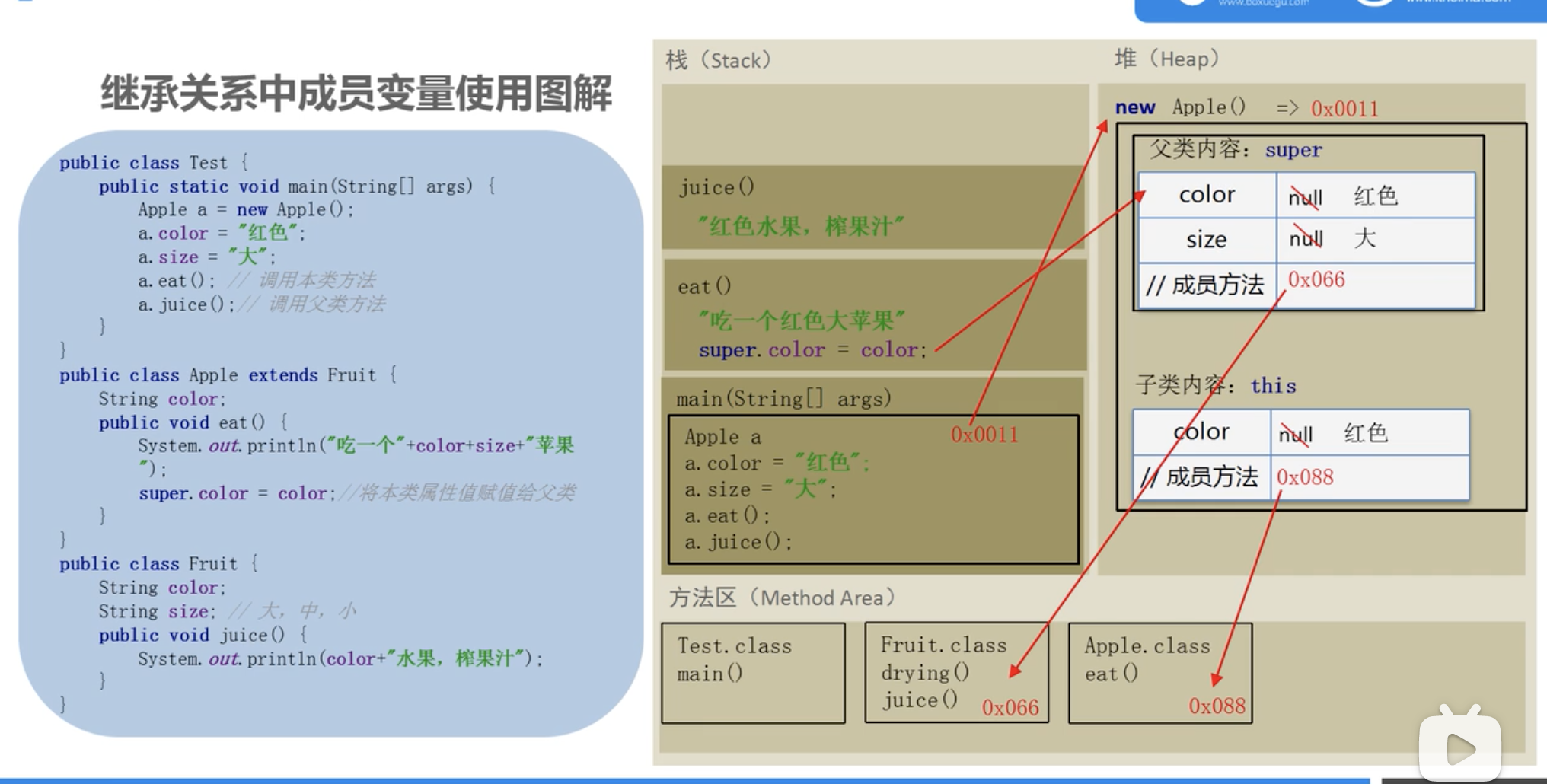The width and height of the screenshot is (1547, 784).
Task: Click 'public void eat() {' in the code
Action: click(x=193, y=422)
